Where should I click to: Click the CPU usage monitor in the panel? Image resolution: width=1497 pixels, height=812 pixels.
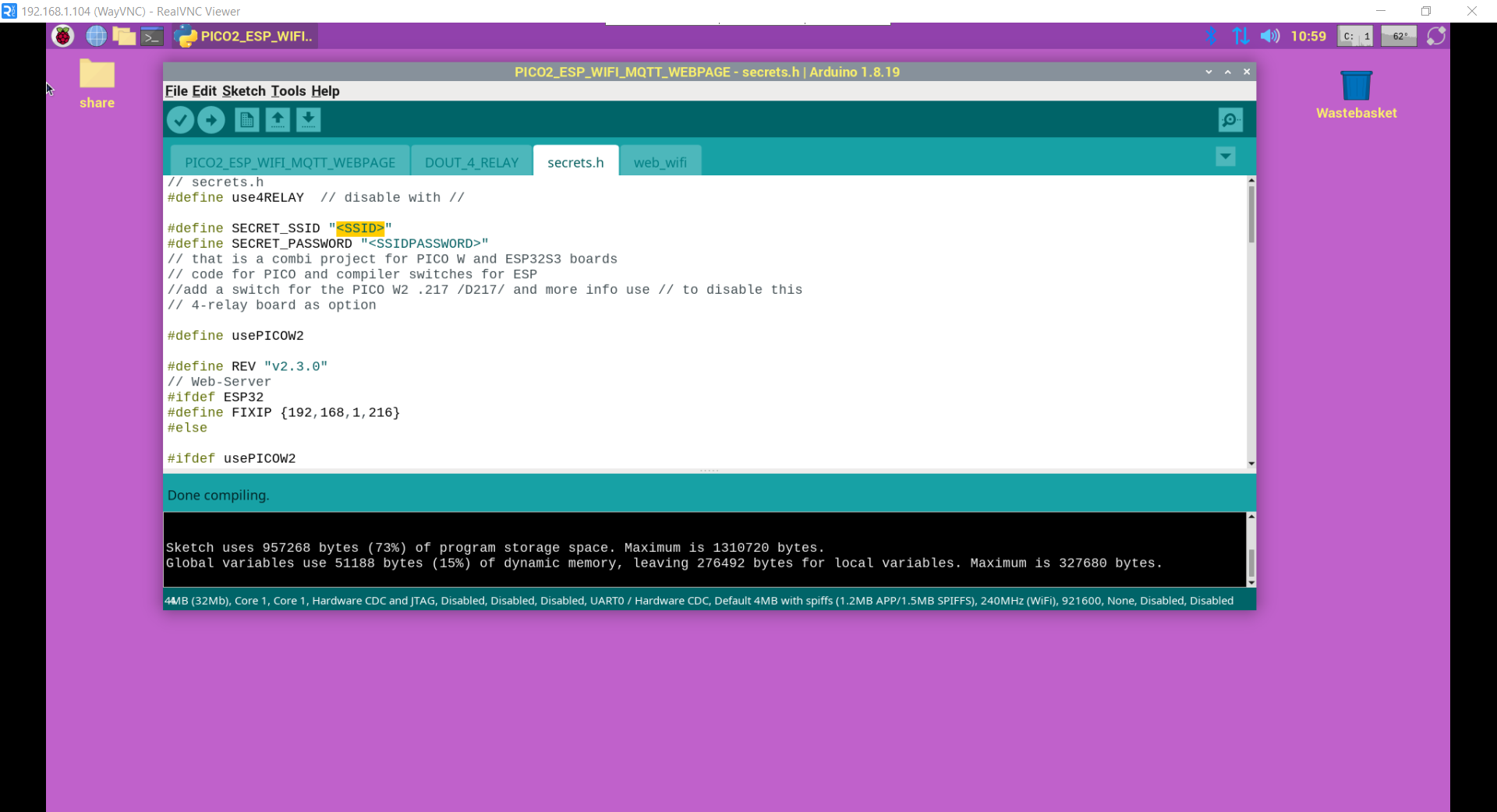(1355, 36)
